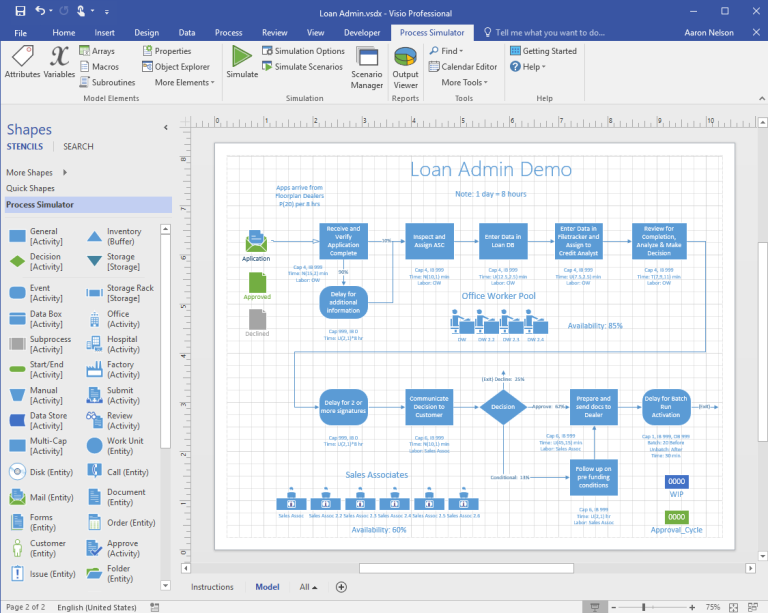Collapse the ribbon with the chevron
Viewport: 768px width, 613px height.
pyautogui.click(x=762, y=98)
